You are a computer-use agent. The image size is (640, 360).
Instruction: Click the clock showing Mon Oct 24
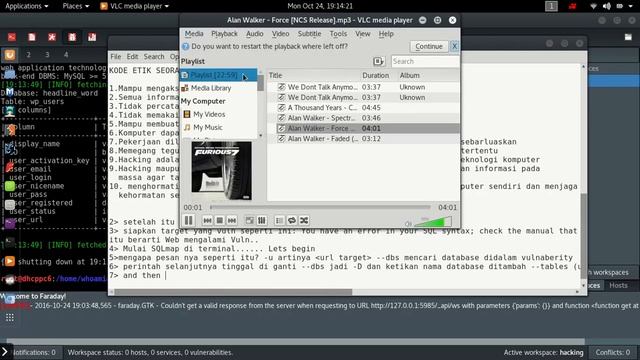[320, 6]
